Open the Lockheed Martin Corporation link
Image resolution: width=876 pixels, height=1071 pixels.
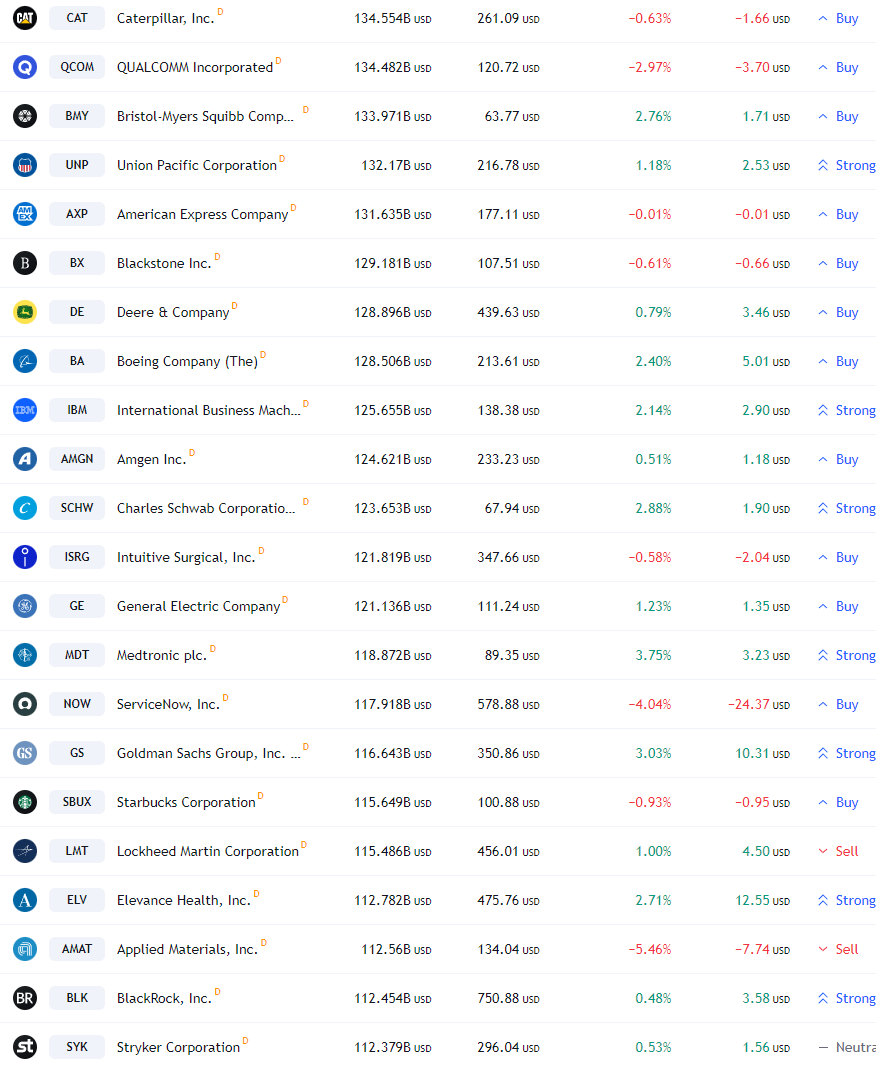pyautogui.click(x=208, y=852)
